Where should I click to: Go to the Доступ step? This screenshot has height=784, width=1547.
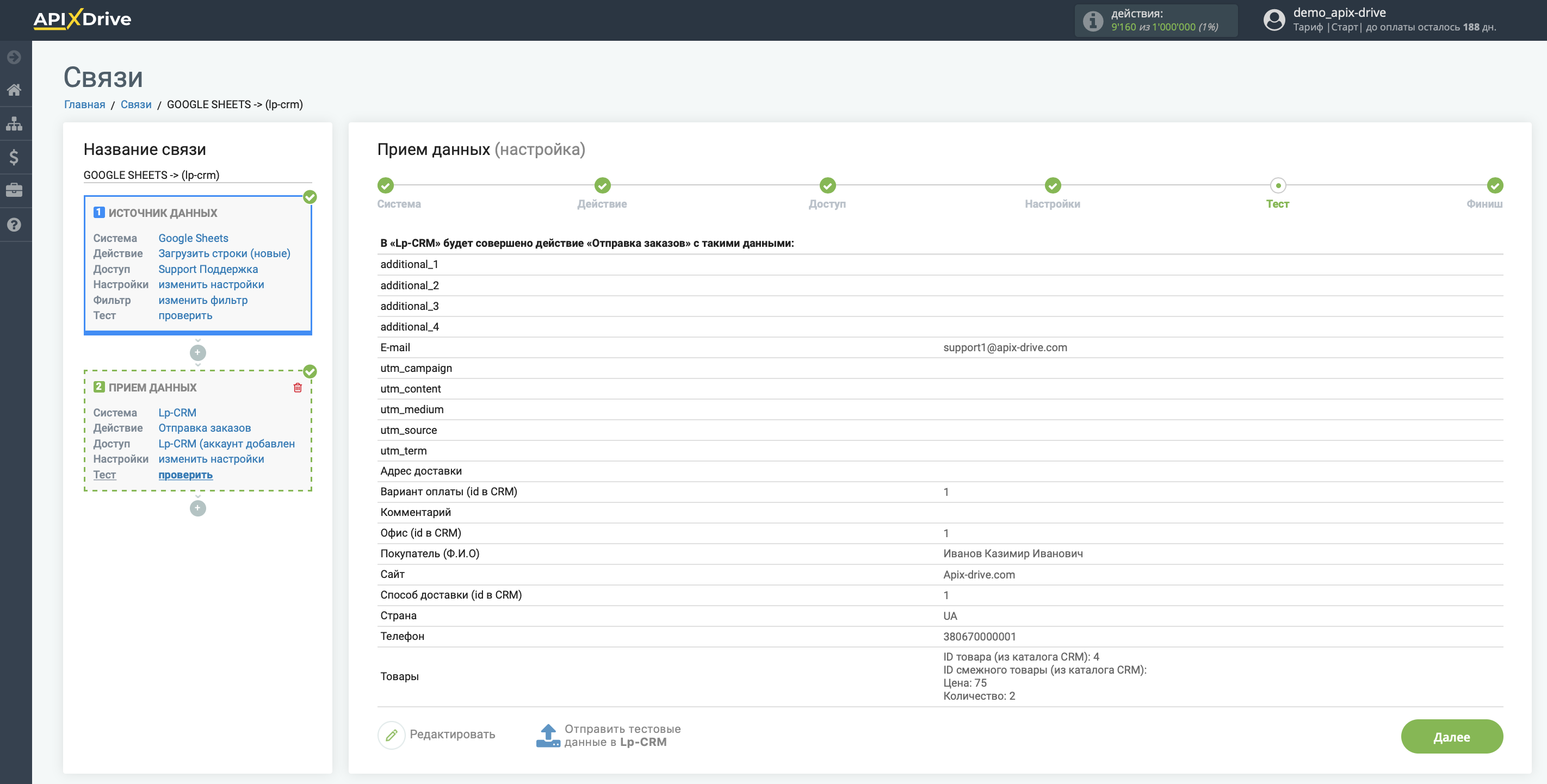pos(827,185)
